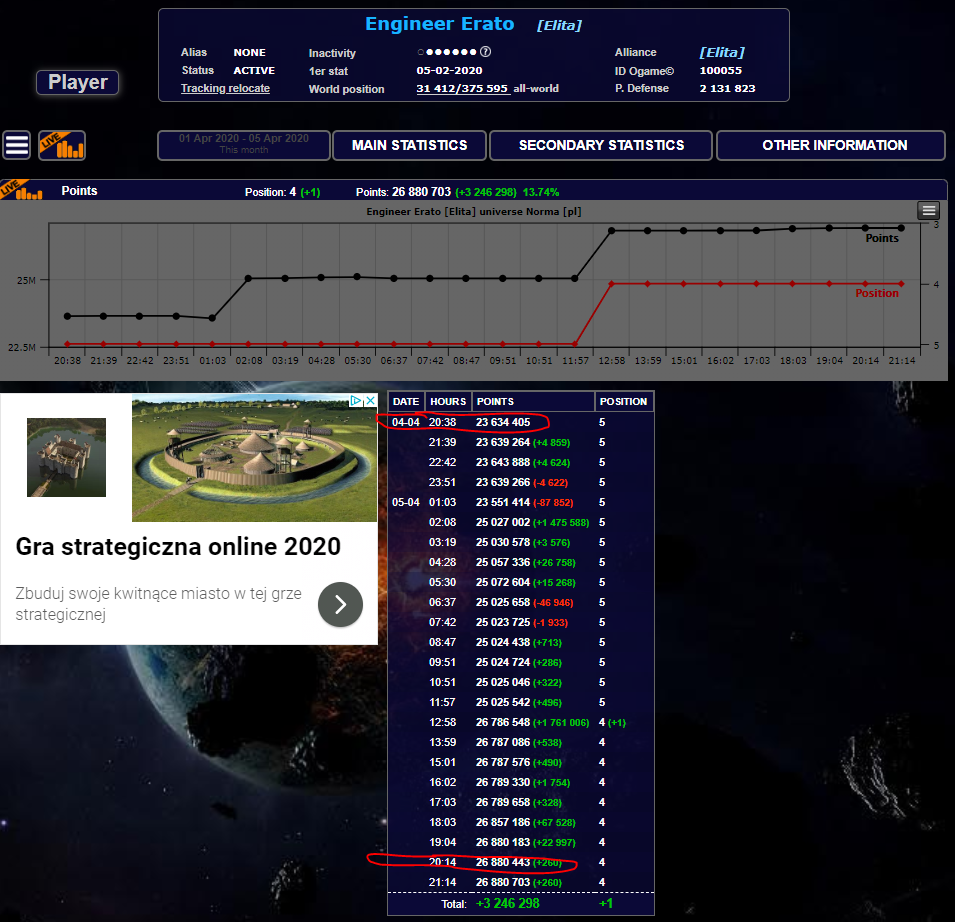Click the 21:14 points data marker
The height and width of the screenshot is (922, 955).
901,228
